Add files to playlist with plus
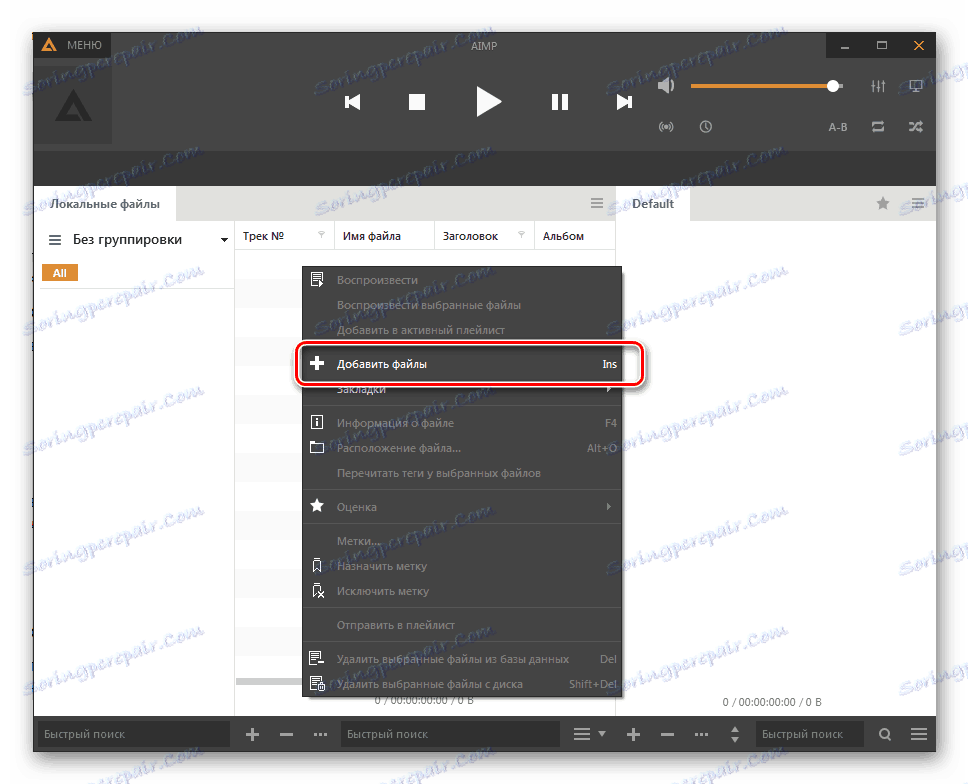 click(633, 734)
